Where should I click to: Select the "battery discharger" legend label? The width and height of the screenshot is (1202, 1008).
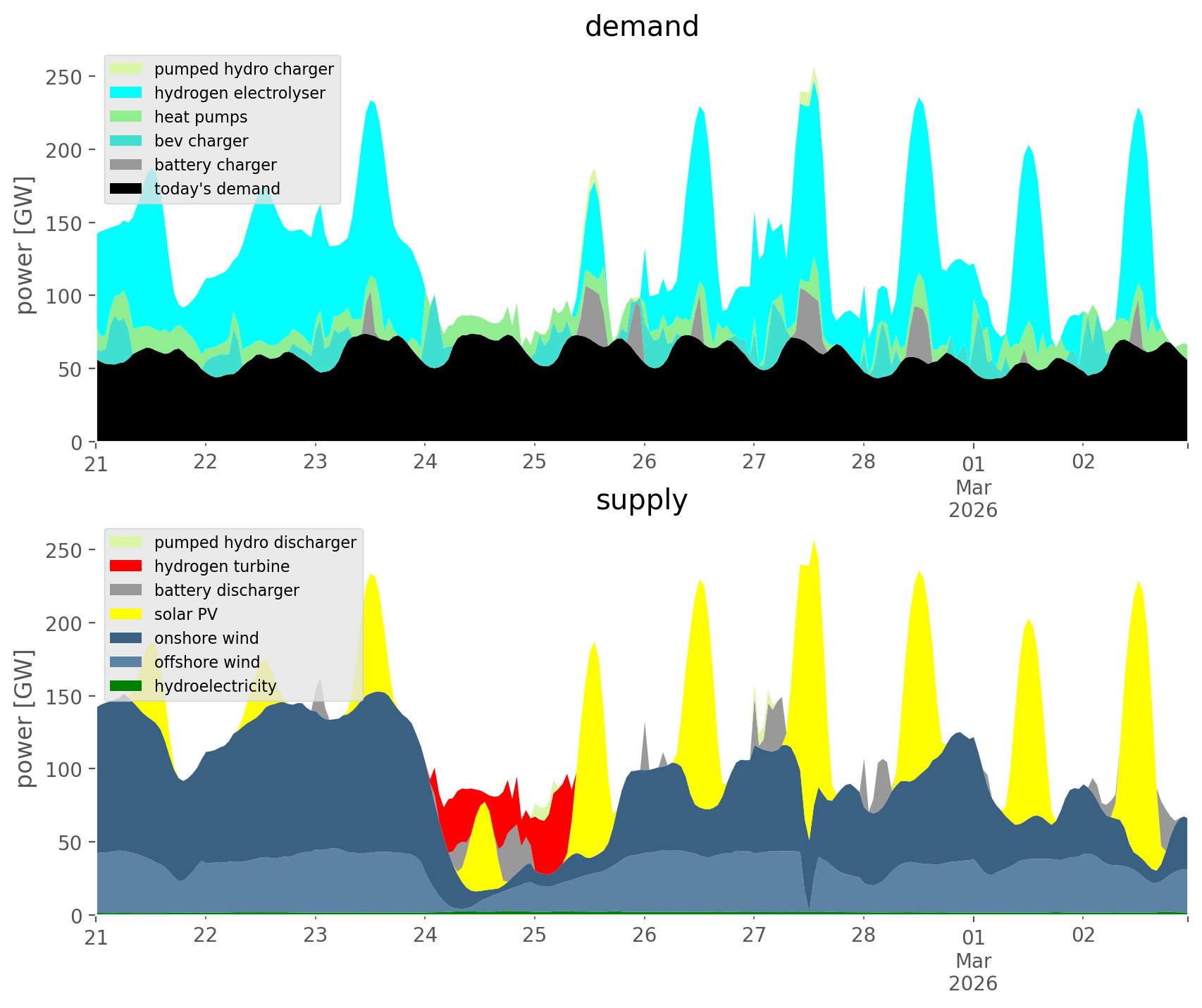pyautogui.click(x=226, y=590)
